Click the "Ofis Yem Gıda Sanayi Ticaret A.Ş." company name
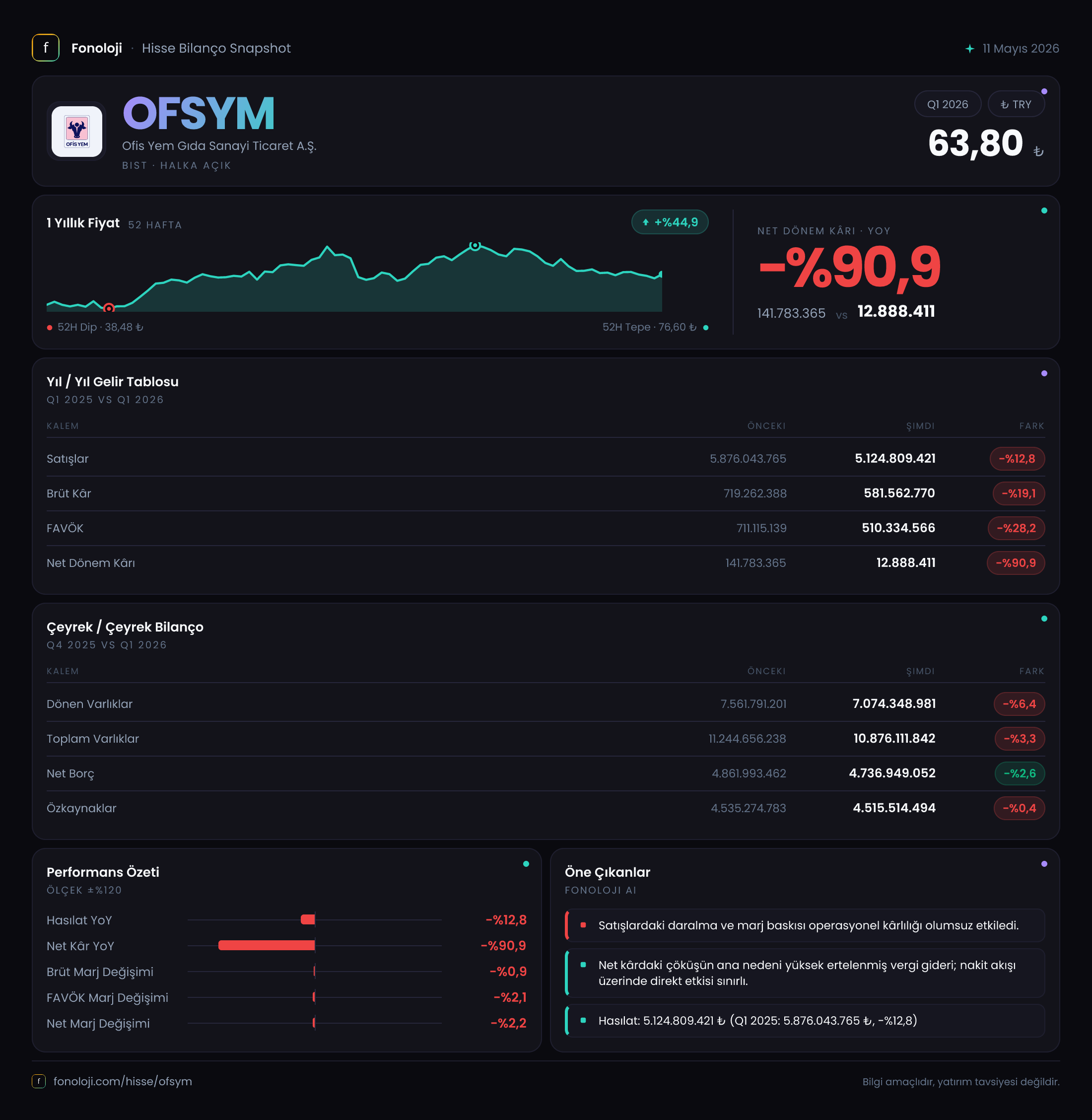Screen dimensions: 1092x1120 (x=219, y=146)
